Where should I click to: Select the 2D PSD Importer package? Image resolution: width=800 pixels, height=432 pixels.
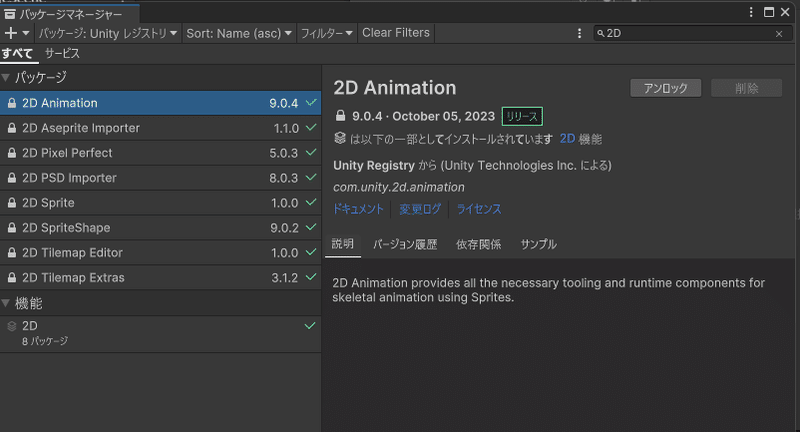coord(160,178)
